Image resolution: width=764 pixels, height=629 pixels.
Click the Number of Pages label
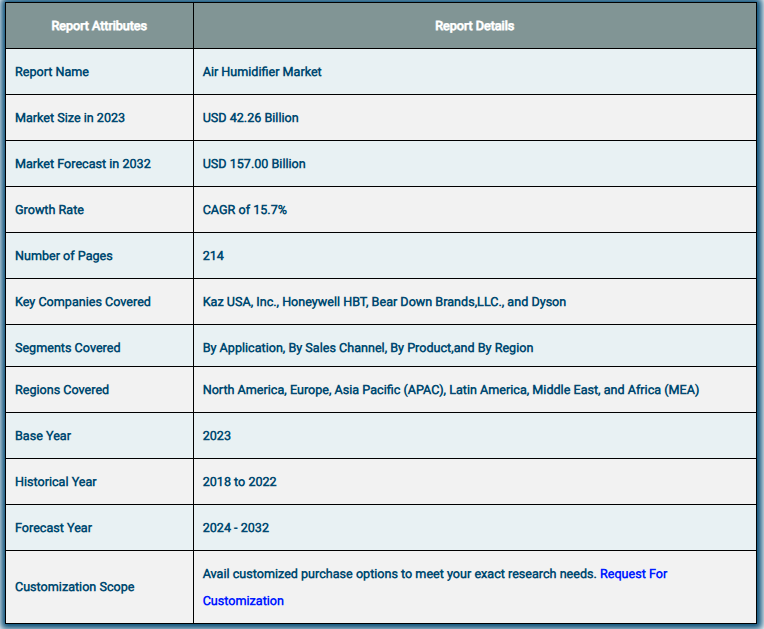click(64, 256)
